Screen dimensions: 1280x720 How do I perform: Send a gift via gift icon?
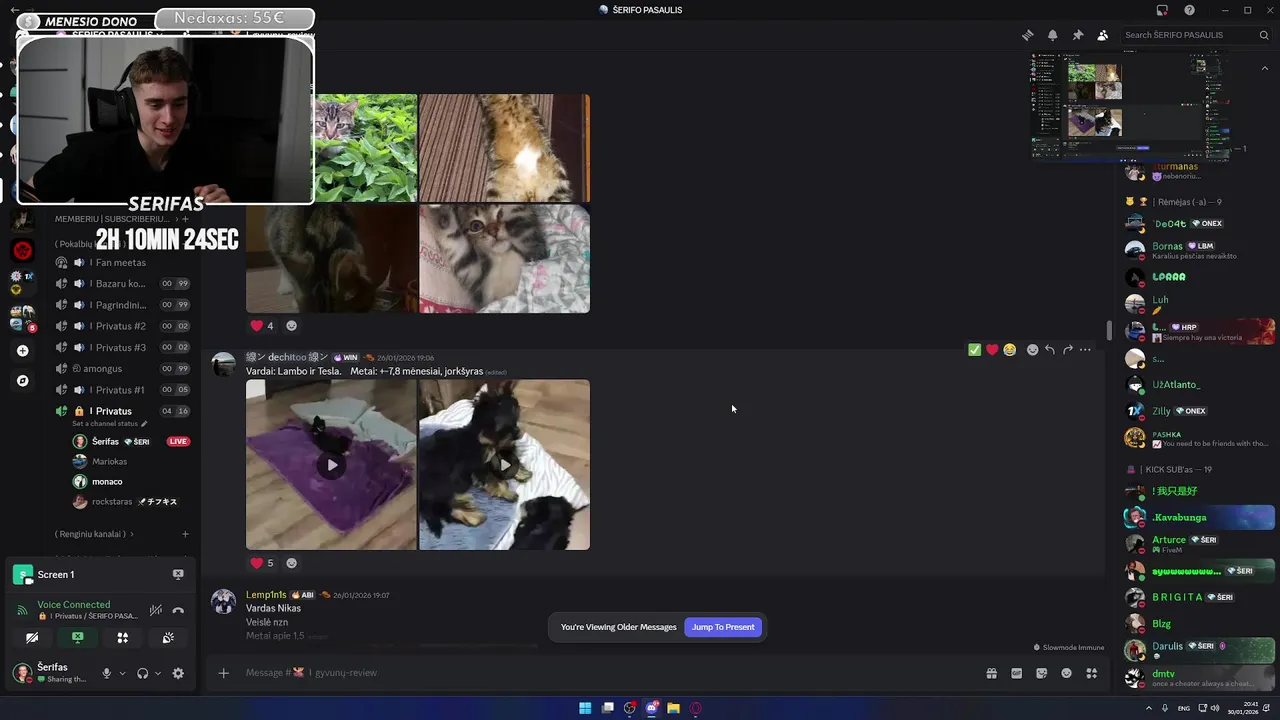[x=991, y=673]
